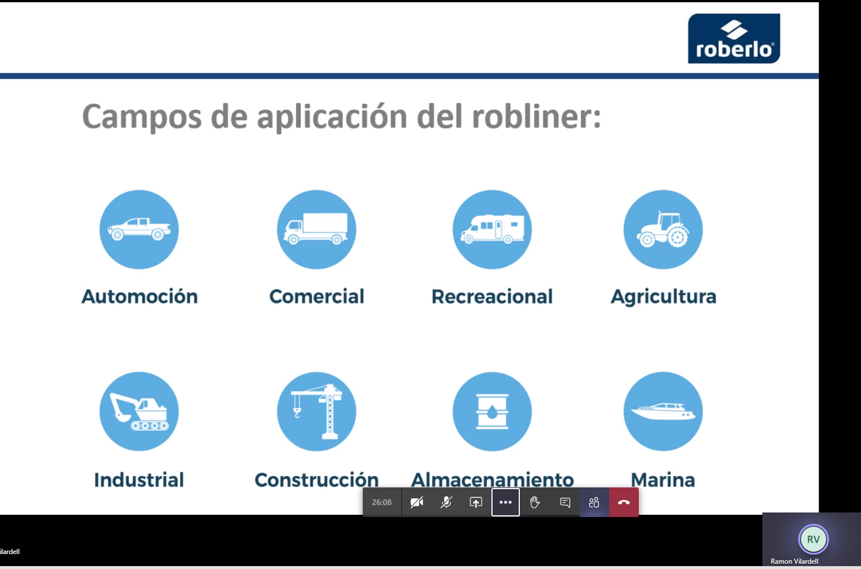Screen dimensions: 861x569
Task: Show the participants panel
Action: (x=594, y=502)
